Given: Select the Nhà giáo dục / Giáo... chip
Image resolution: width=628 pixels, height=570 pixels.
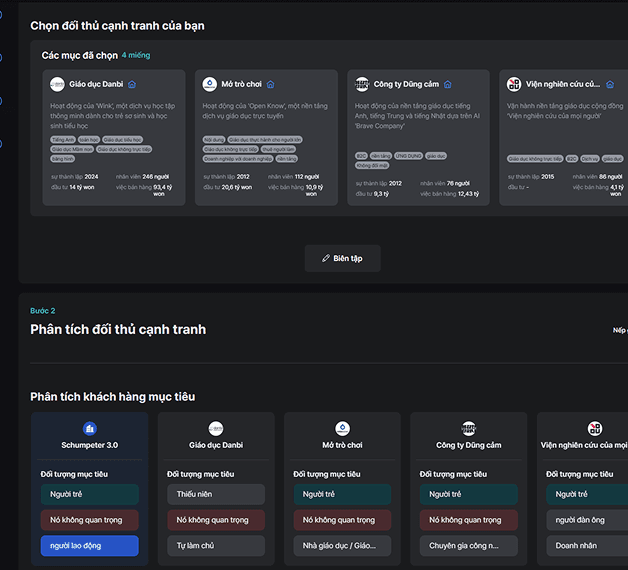Looking at the screenshot, I should pyautogui.click(x=342, y=546).
